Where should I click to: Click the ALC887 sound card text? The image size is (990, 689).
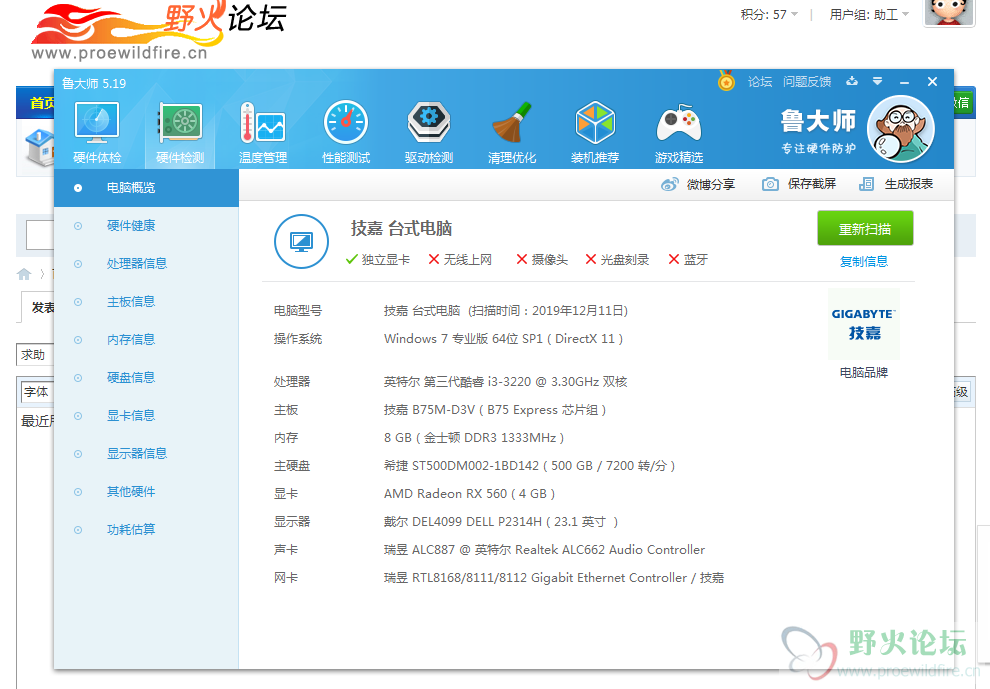544,549
